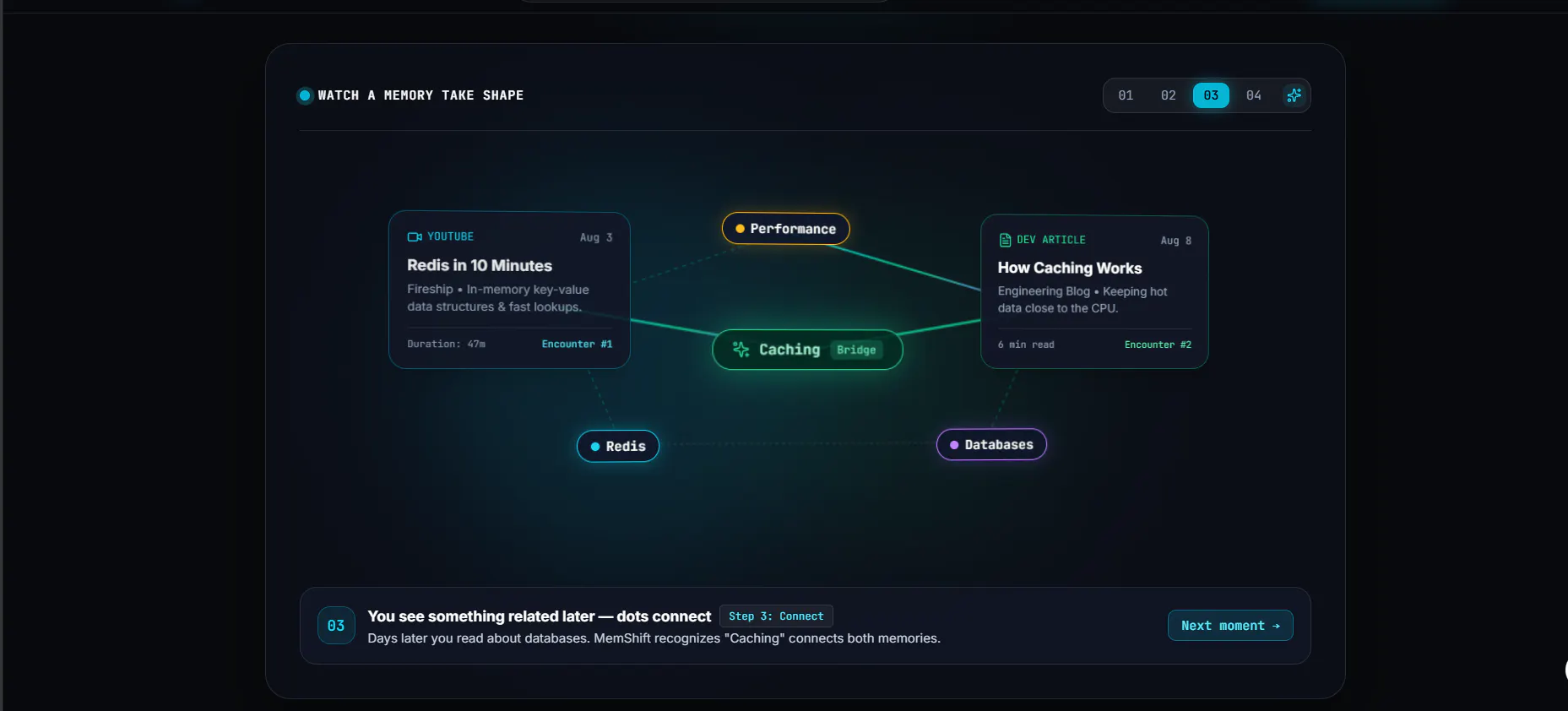Switch to step 04 tab
This screenshot has width=1568, height=711.
pyautogui.click(x=1254, y=95)
